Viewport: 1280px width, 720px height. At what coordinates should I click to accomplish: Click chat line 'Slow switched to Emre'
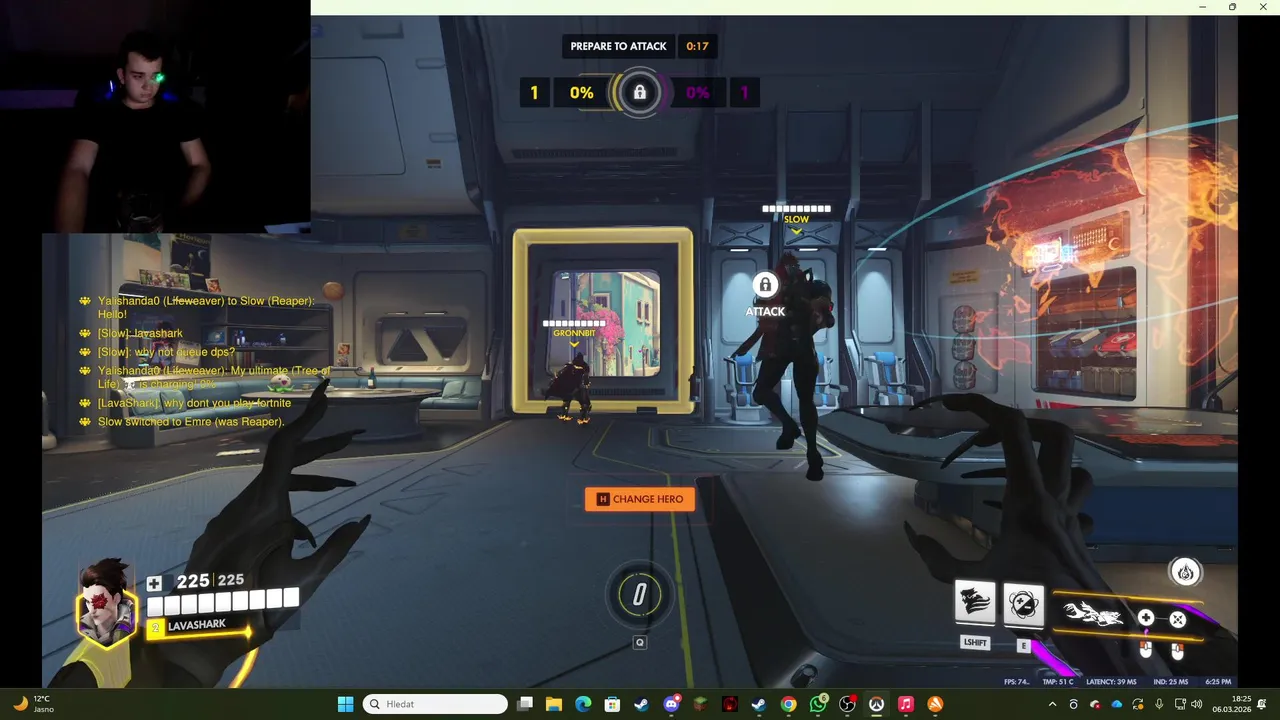(191, 422)
